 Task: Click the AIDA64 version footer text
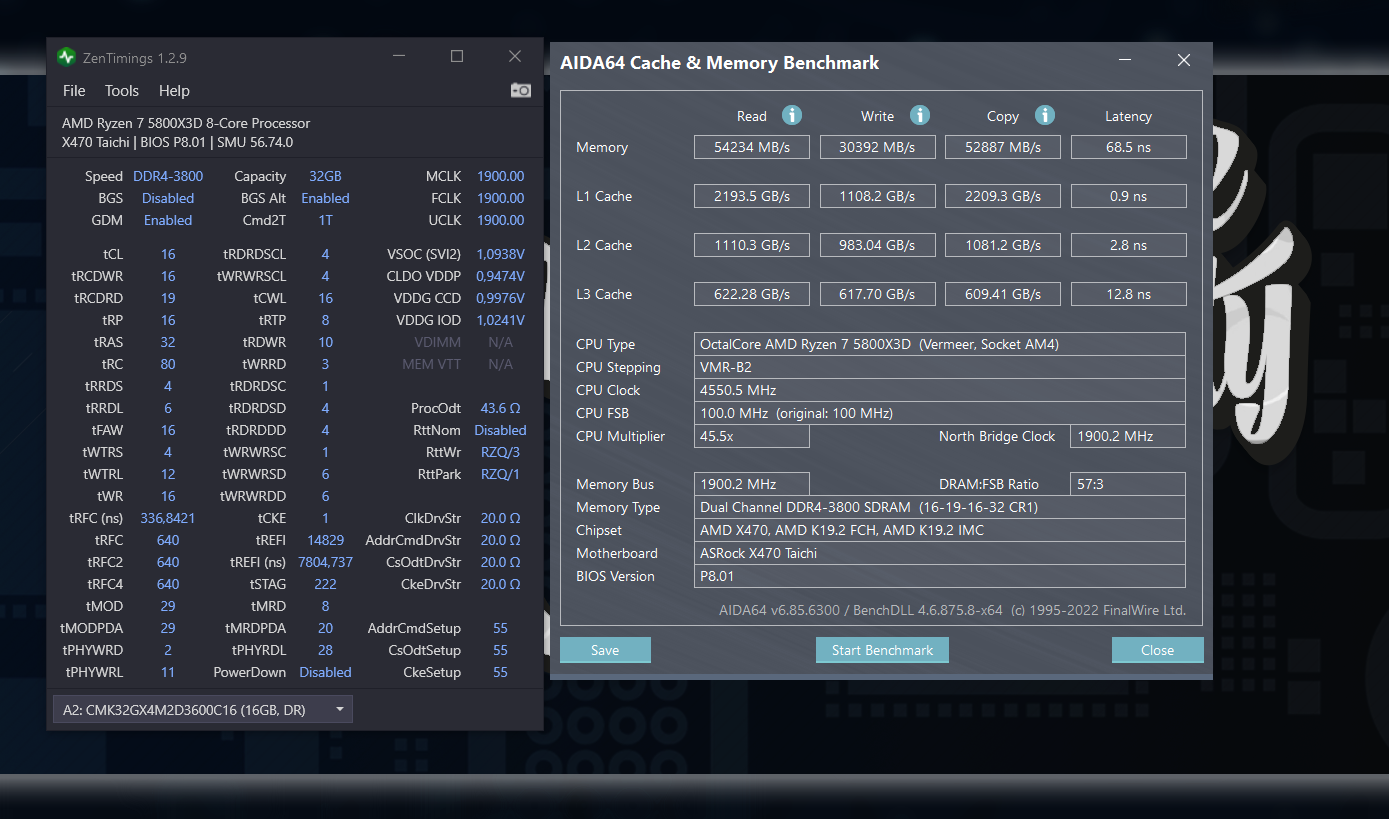[x=952, y=610]
